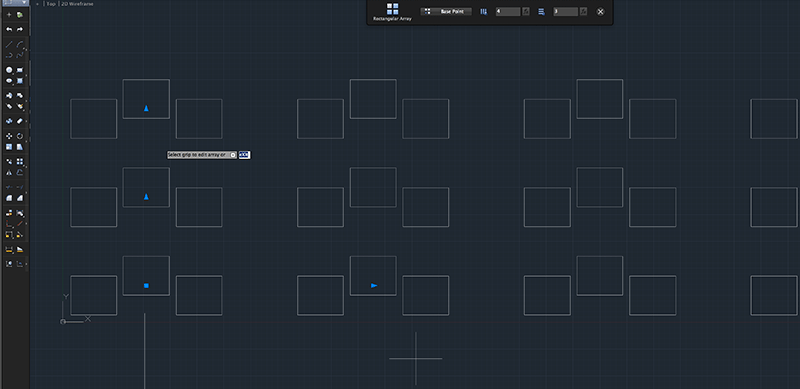
Task: Close the array editing toolbar
Action: pos(601,11)
